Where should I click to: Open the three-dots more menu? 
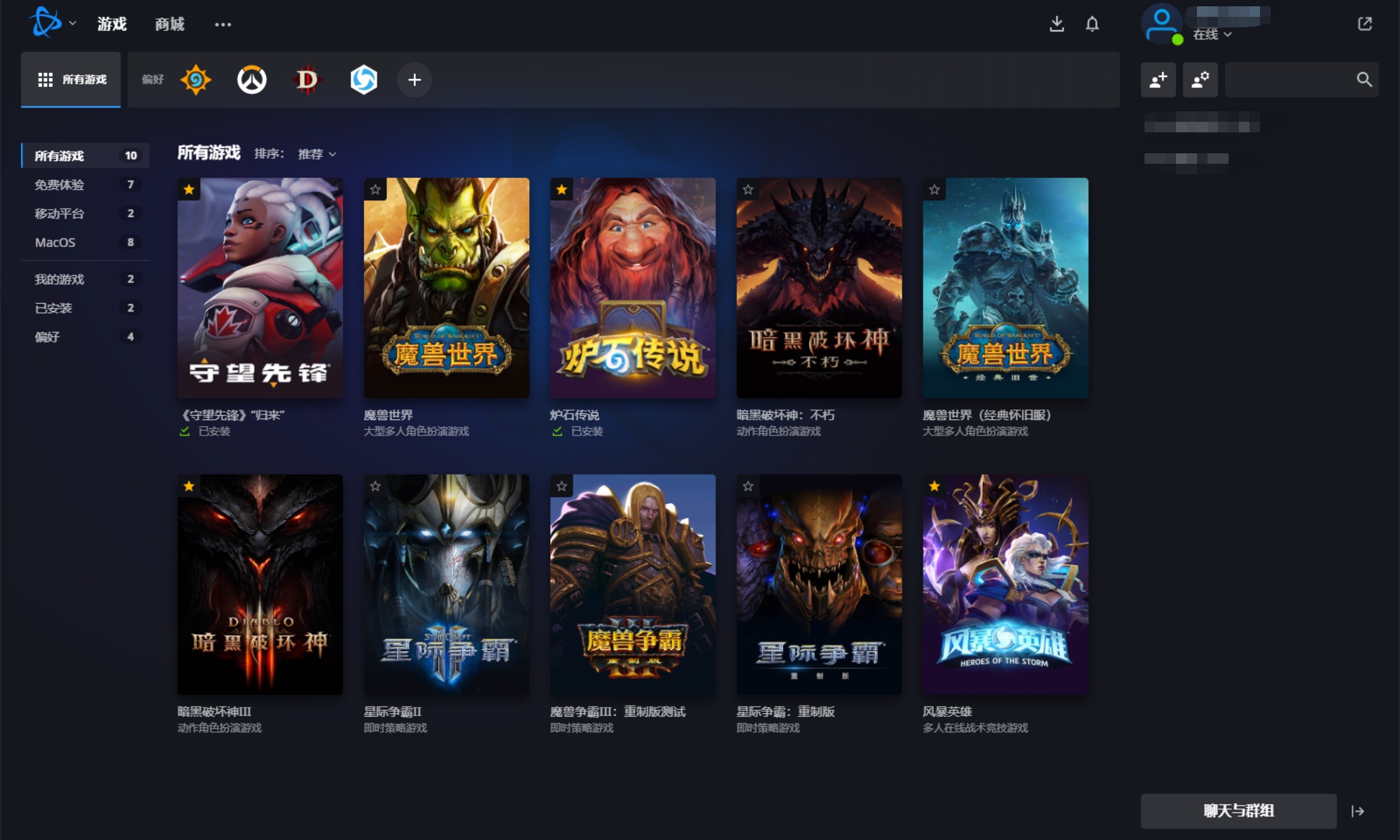(223, 24)
